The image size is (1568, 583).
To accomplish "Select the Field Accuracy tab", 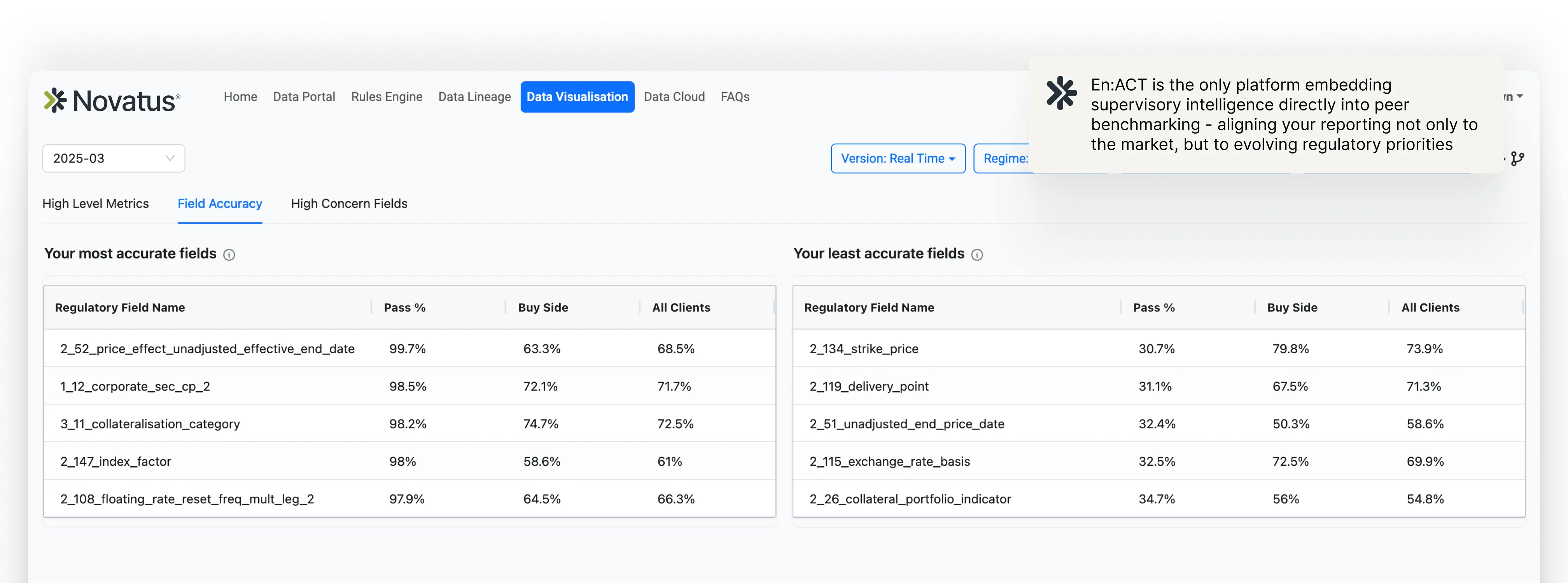I will pyautogui.click(x=220, y=204).
